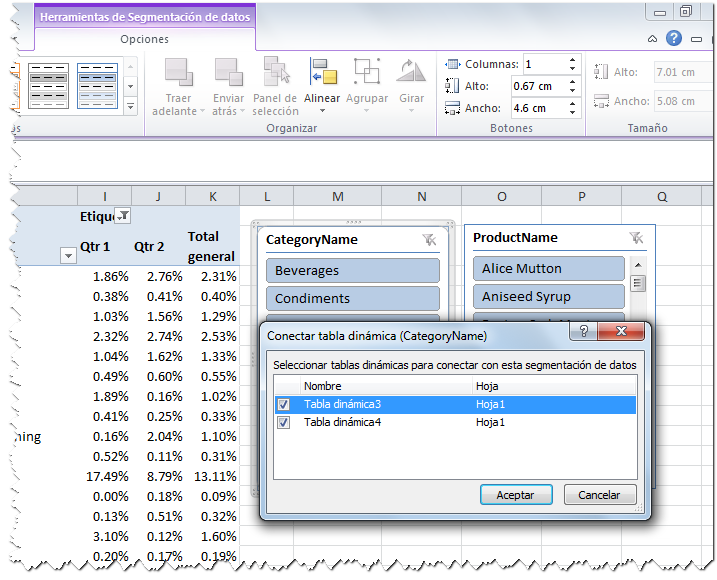Click ProductName slicer title
Viewport: 717px width, 580px height.
[515, 237]
